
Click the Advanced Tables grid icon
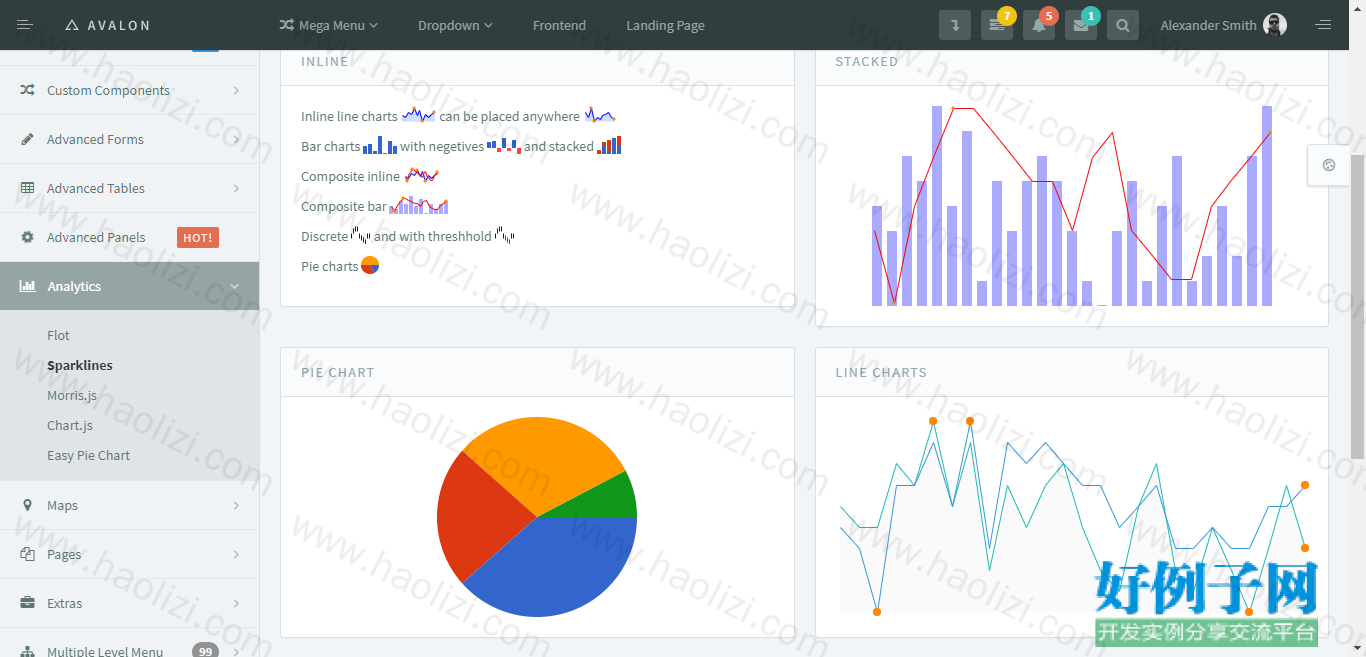tap(27, 188)
